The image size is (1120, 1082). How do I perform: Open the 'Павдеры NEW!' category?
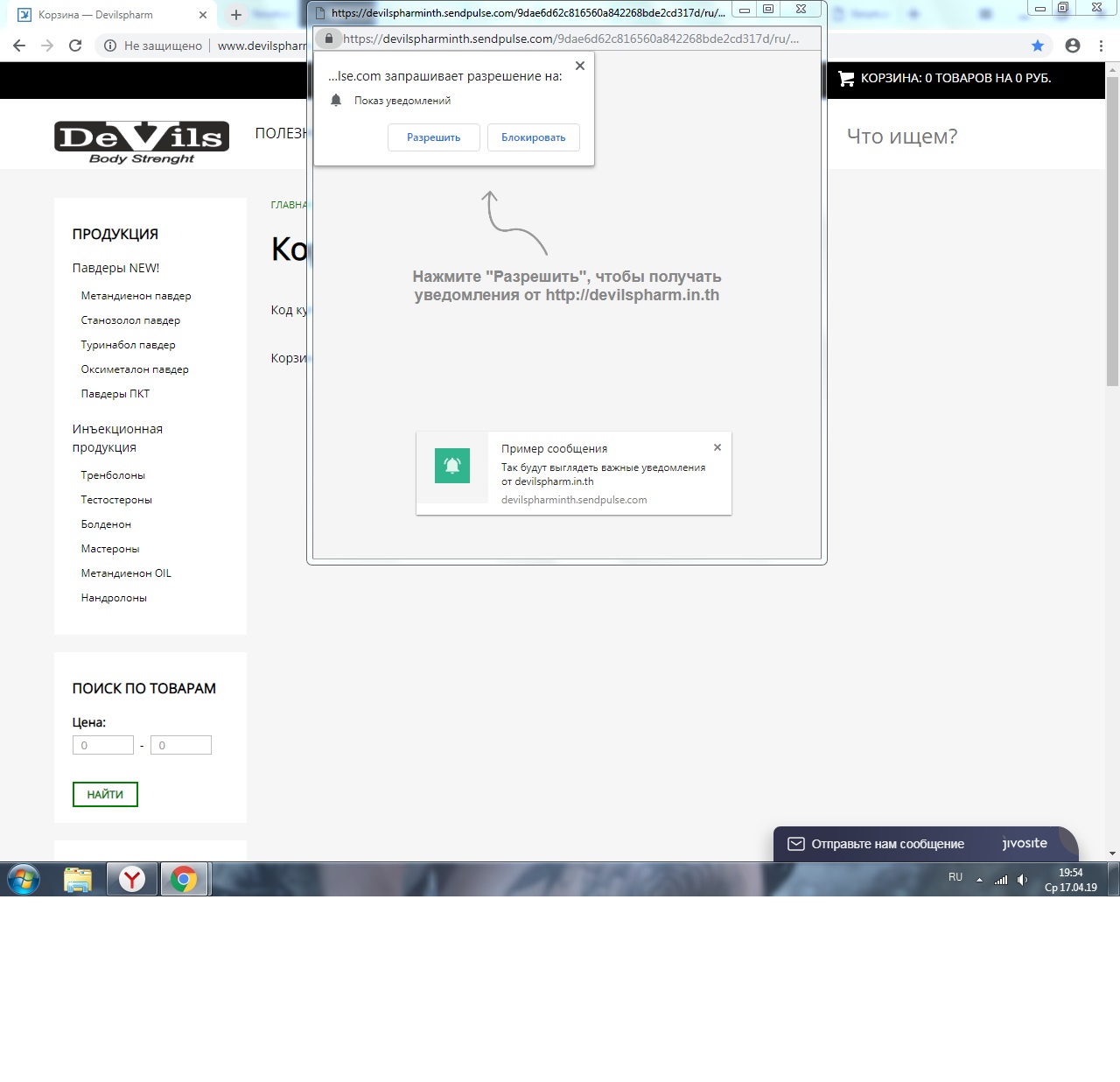tap(115, 268)
